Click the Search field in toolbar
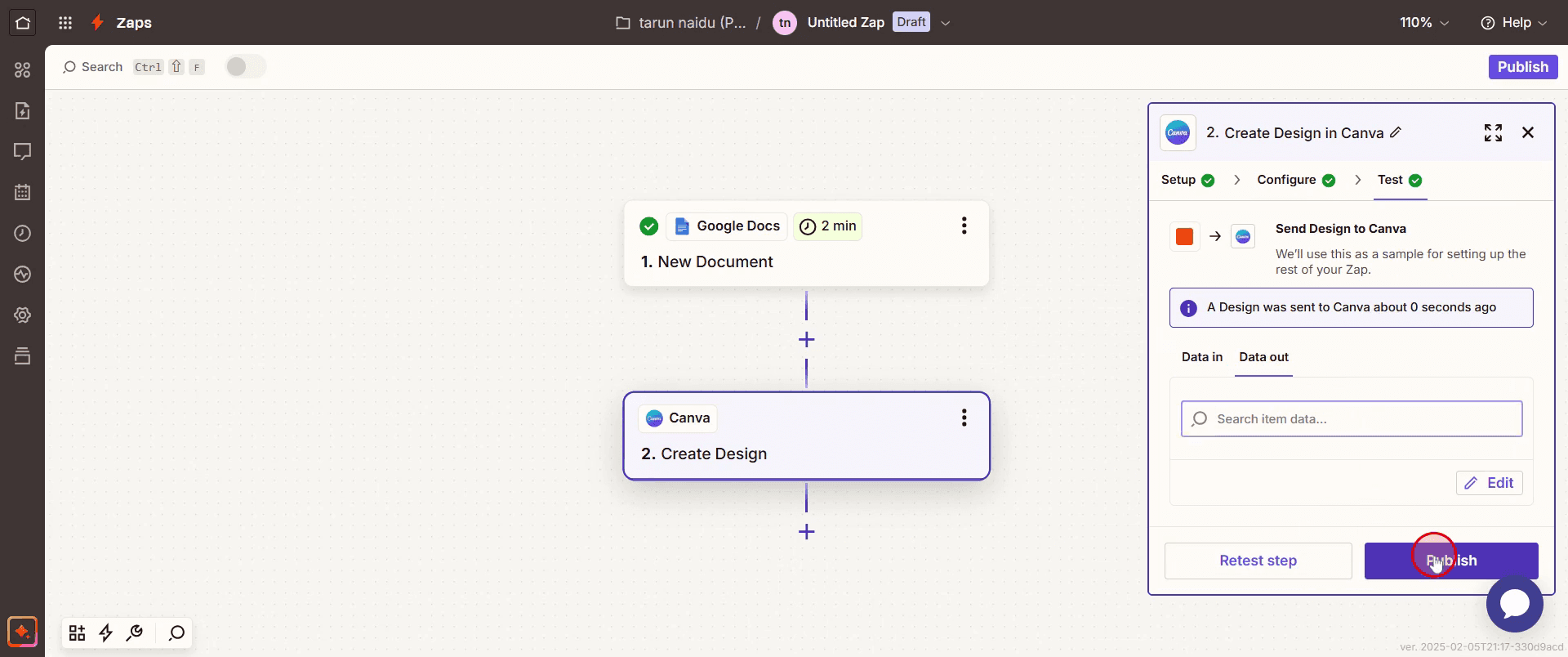The width and height of the screenshot is (1568, 657). click(x=133, y=67)
